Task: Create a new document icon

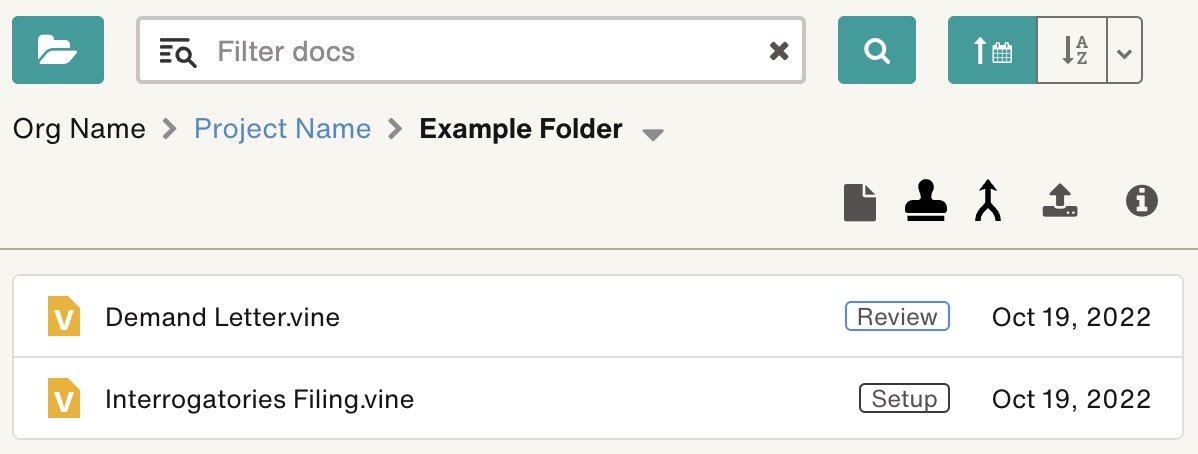Action: (860, 203)
